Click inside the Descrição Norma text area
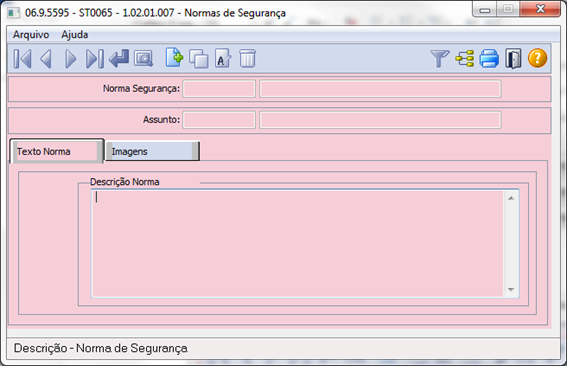 point(297,243)
